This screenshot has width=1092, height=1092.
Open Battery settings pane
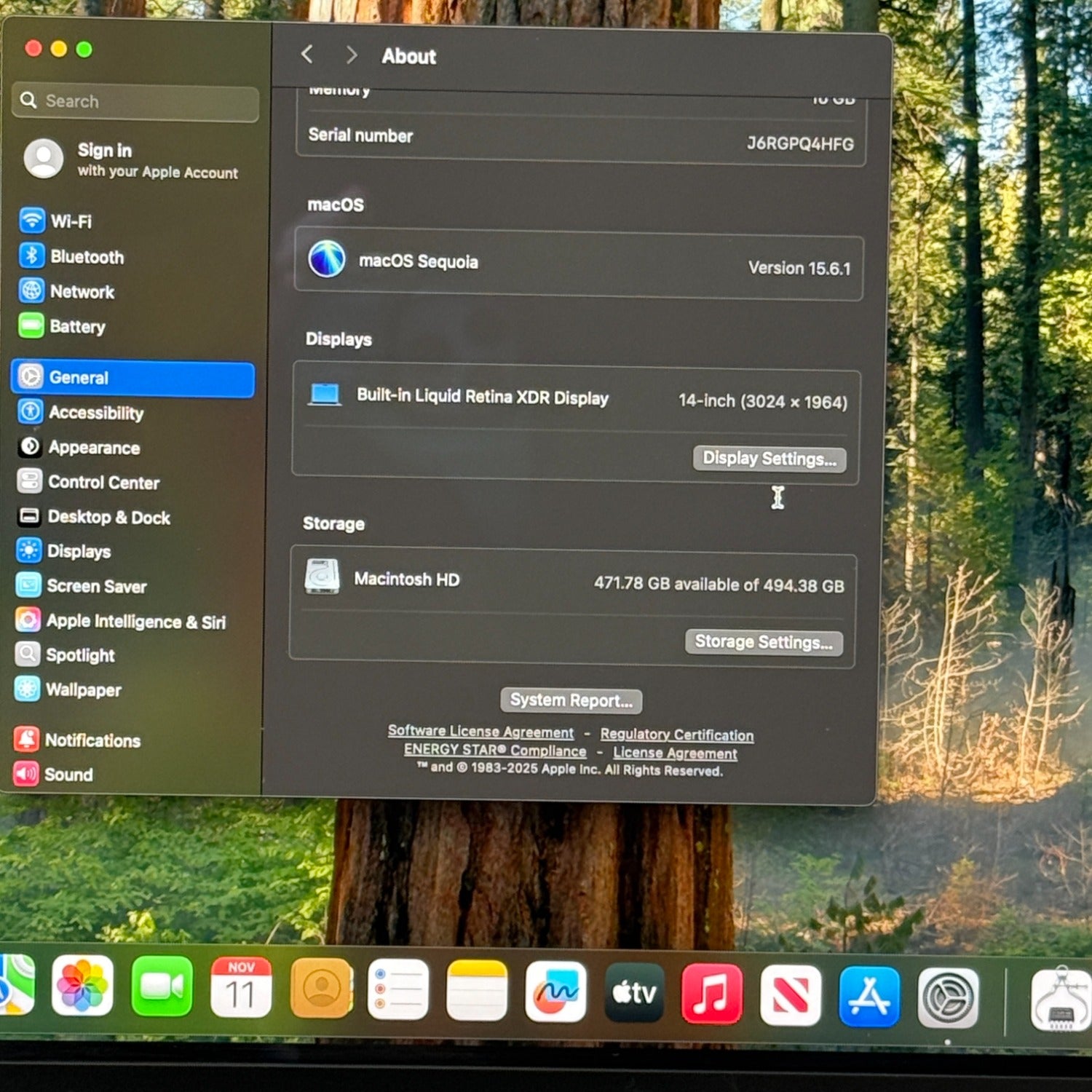click(x=76, y=327)
